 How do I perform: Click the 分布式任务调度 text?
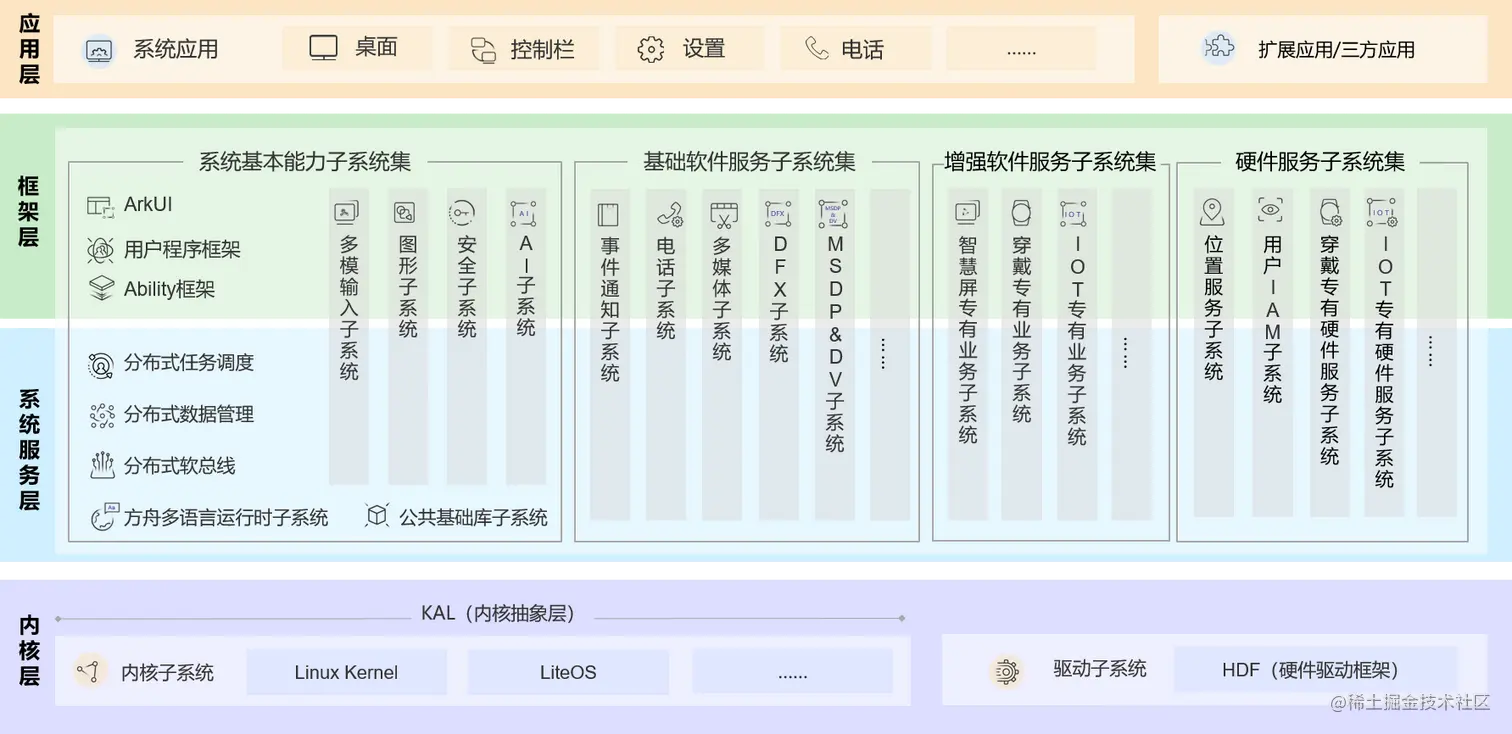(189, 363)
